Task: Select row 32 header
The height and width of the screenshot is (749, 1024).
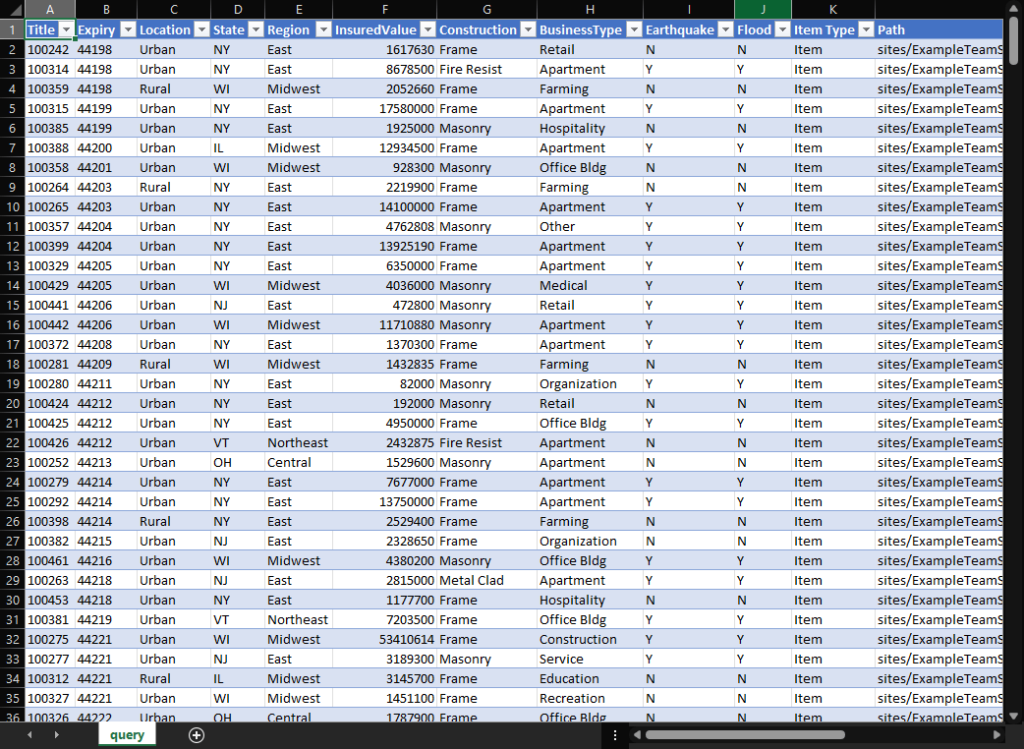Action: (12, 639)
